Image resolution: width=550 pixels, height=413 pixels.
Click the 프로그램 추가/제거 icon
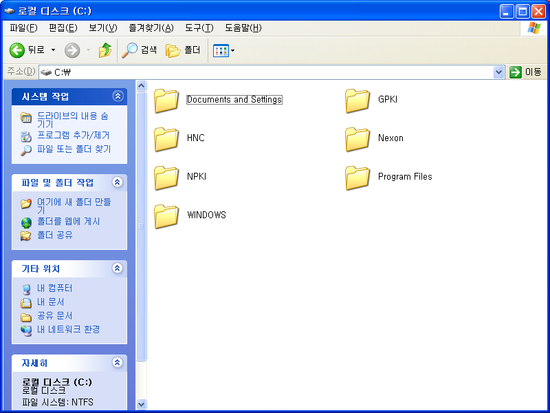[x=26, y=136]
